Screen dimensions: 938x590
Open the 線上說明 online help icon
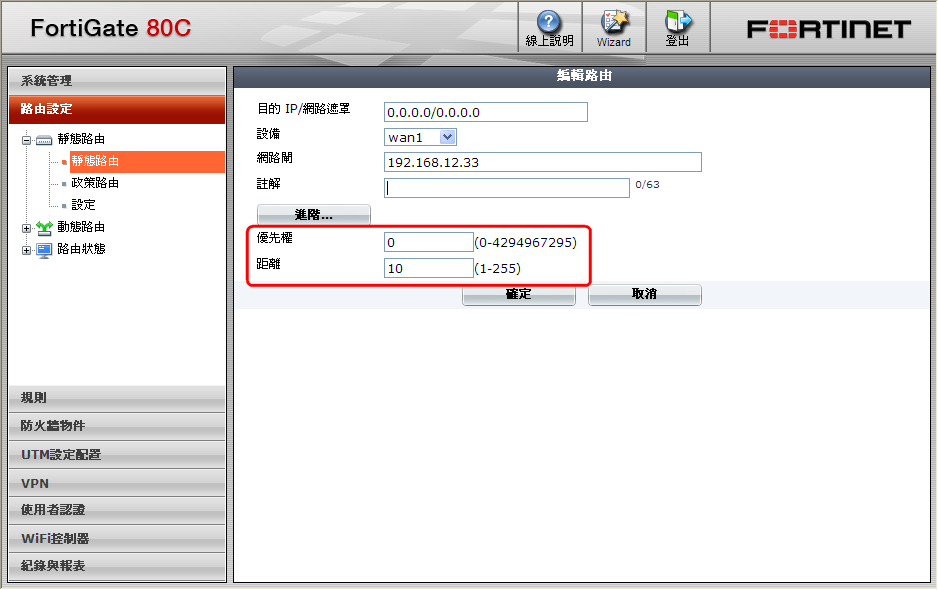pos(549,22)
